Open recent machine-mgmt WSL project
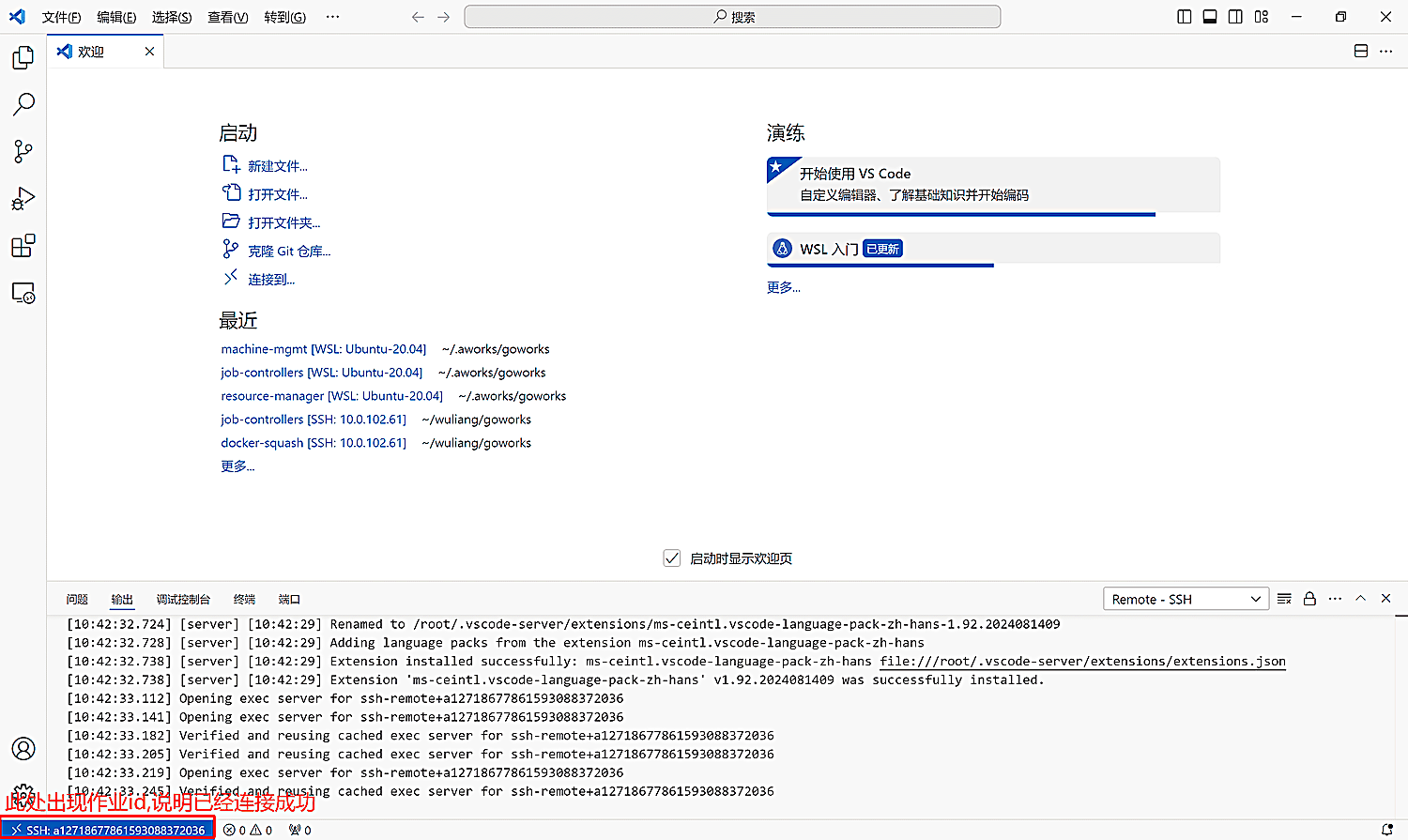This screenshot has width=1408, height=840. click(x=323, y=349)
